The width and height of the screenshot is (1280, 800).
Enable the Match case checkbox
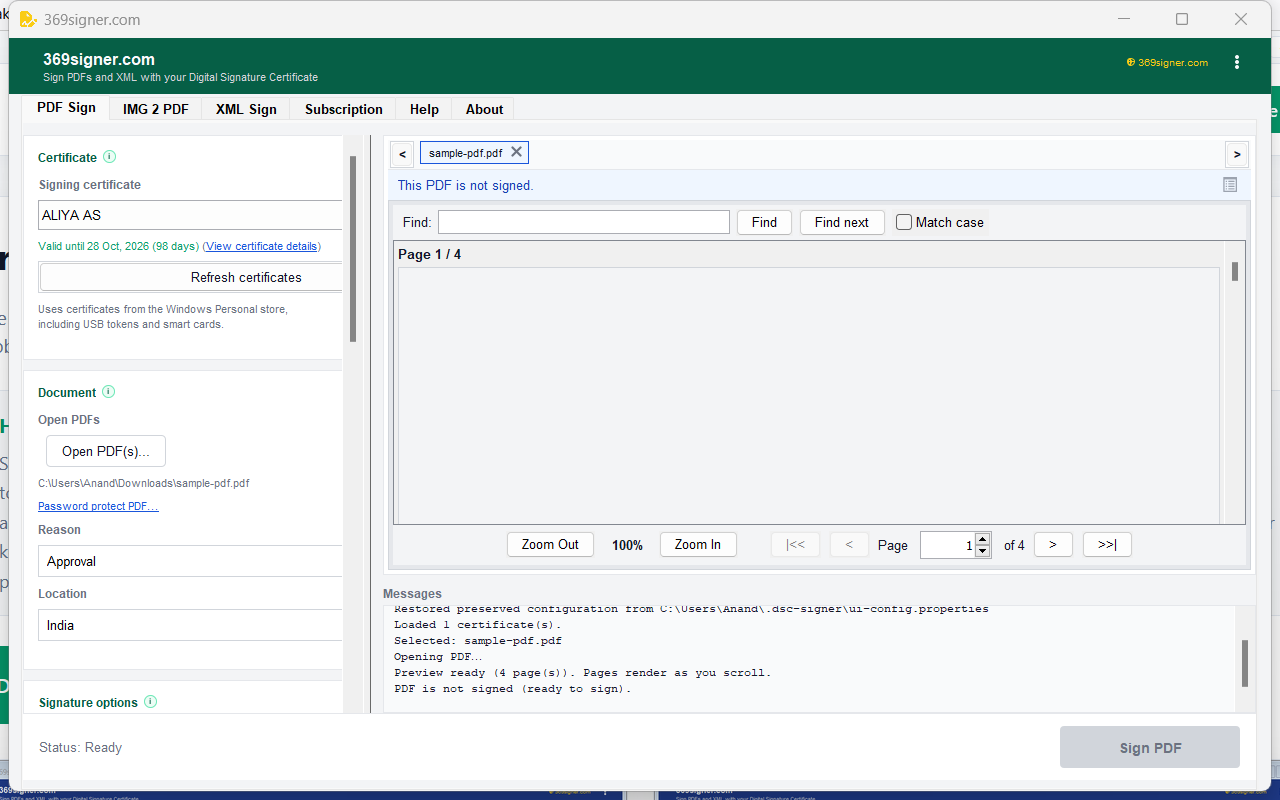tap(904, 222)
